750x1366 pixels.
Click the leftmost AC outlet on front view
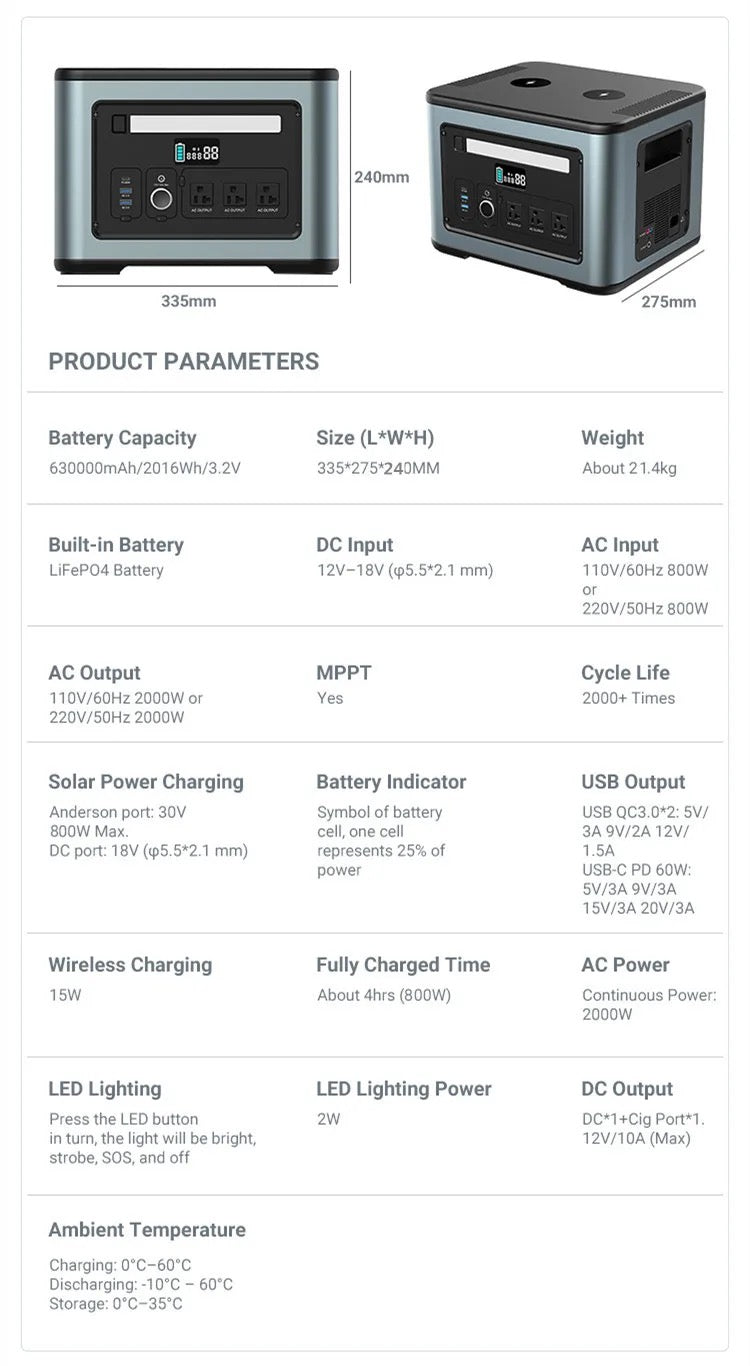tap(200, 194)
